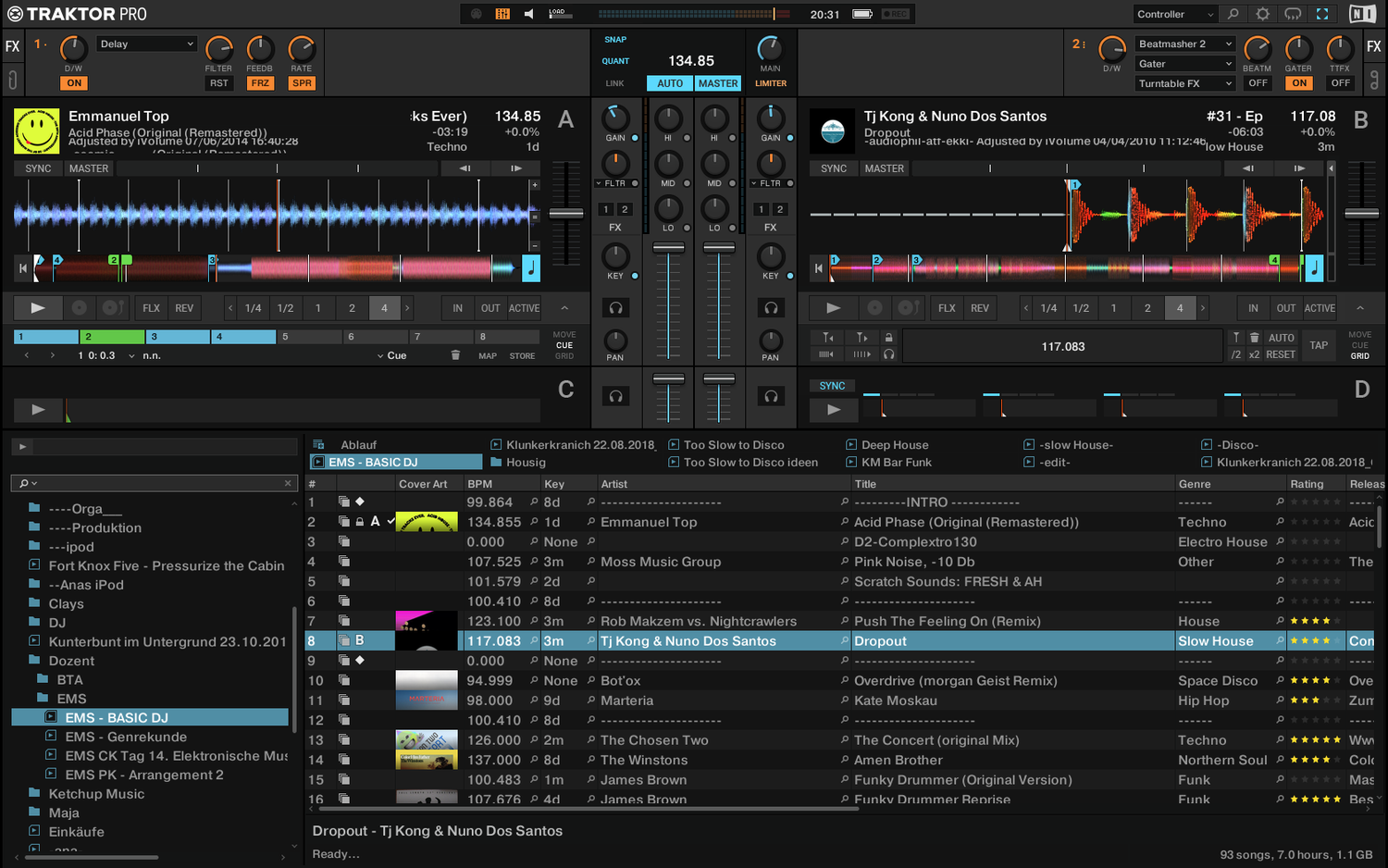Viewport: 1388px width, 868px height.
Task: Open the Cue type dropdown on Deck A
Action: [x=391, y=355]
